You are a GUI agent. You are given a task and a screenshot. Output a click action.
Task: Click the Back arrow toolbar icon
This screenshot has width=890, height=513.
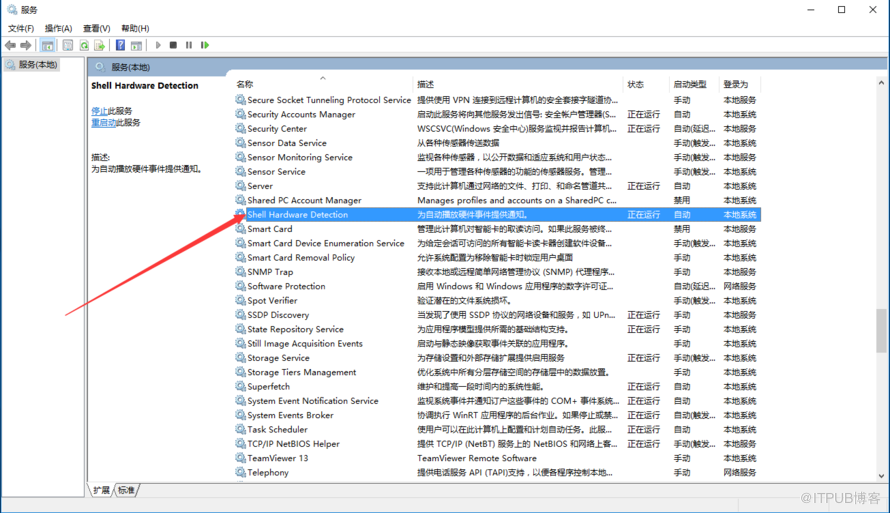click(10, 45)
